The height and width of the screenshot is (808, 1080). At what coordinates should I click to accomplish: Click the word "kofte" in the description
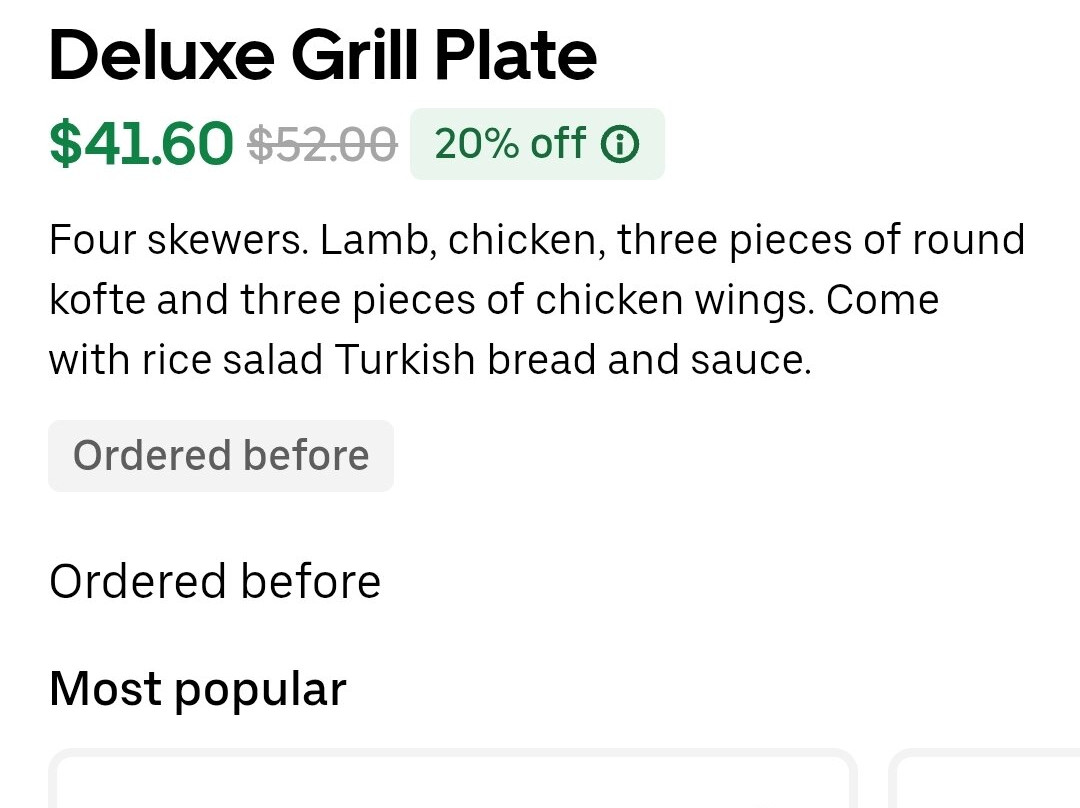pos(97,301)
